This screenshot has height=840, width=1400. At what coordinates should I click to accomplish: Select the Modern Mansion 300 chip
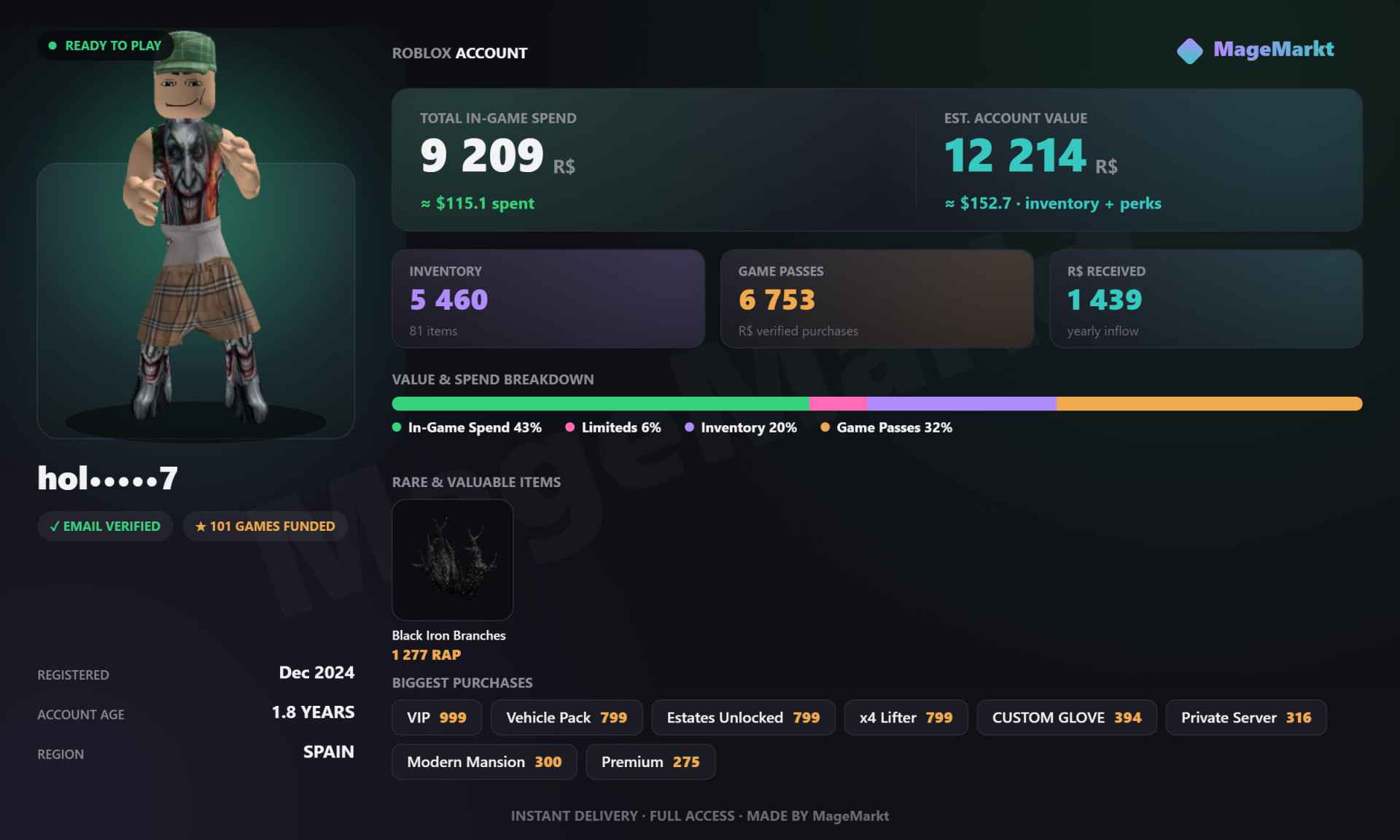484,762
